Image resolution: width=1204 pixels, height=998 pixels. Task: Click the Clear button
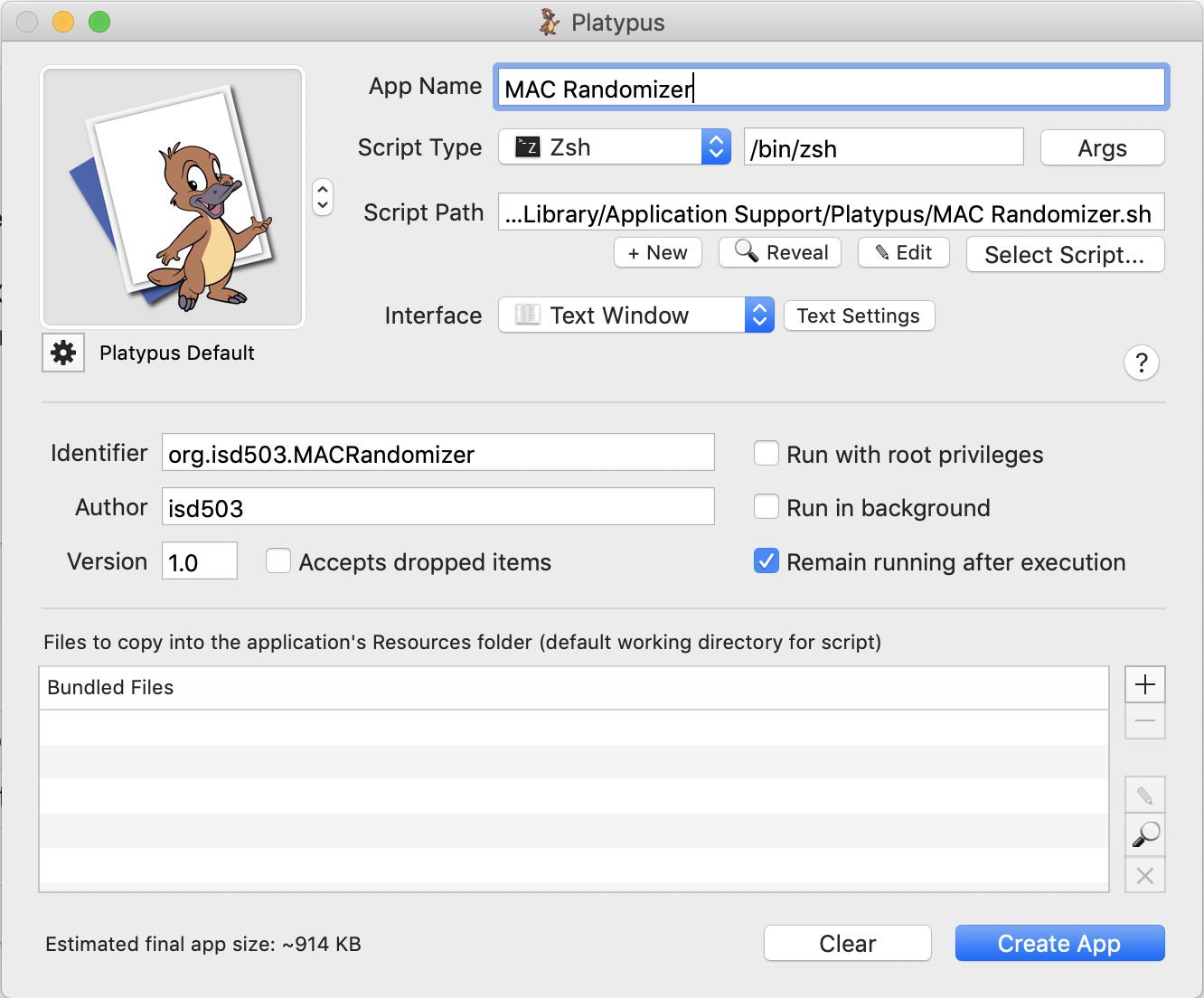[848, 944]
